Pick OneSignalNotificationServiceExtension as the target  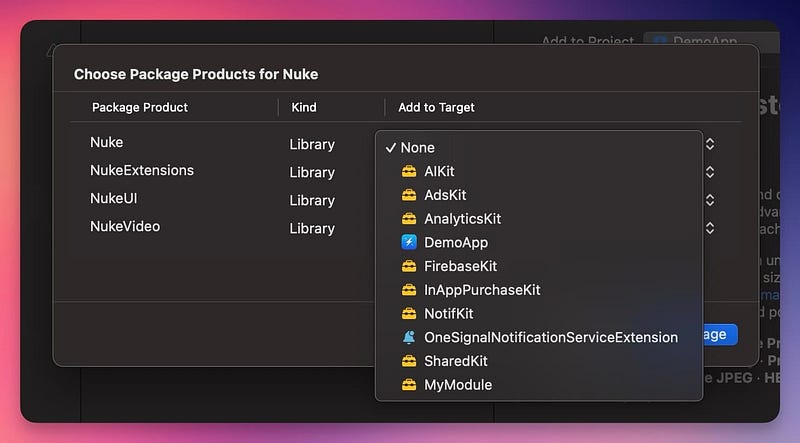(539, 337)
